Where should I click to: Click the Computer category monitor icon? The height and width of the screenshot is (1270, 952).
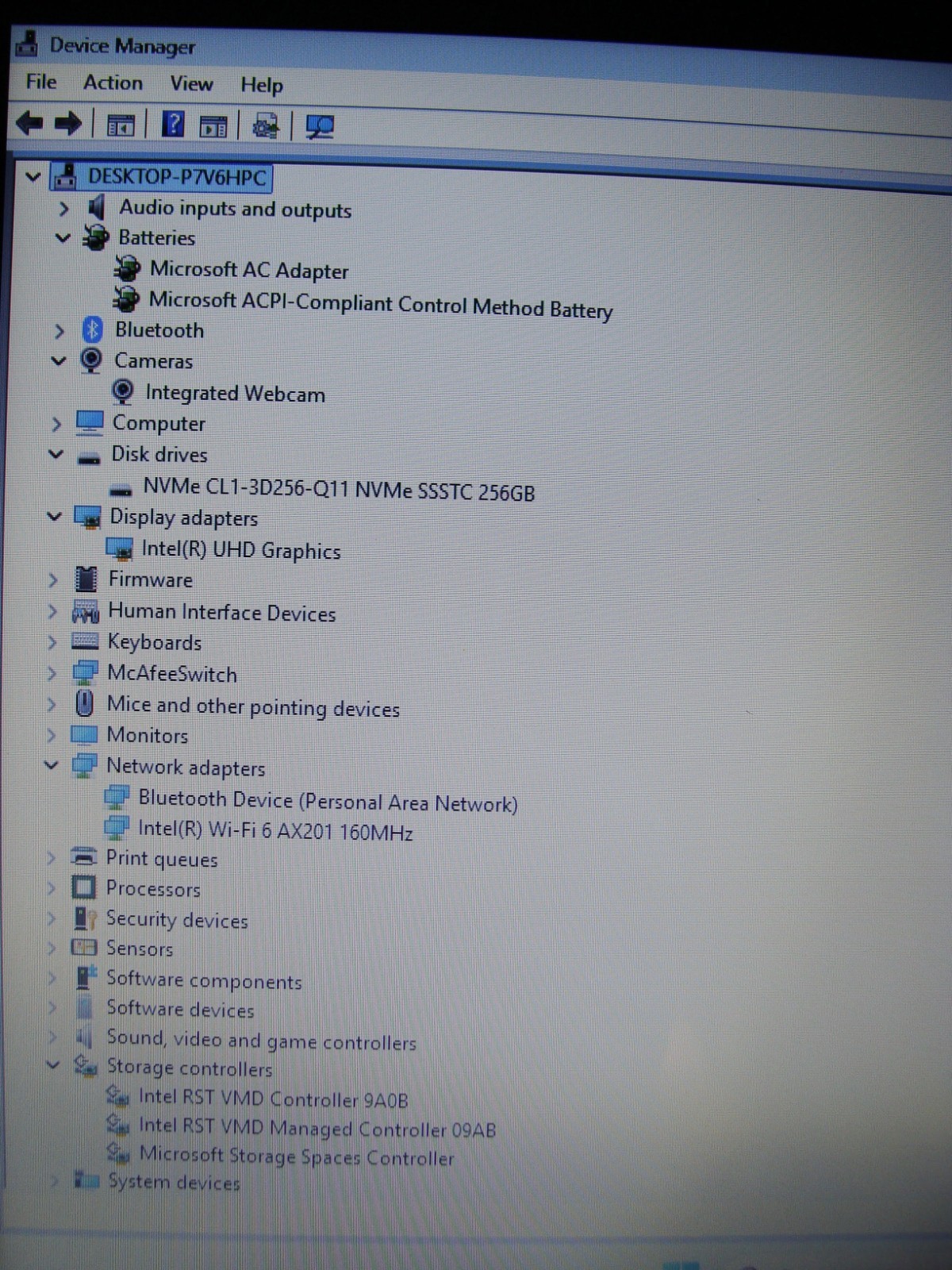[90, 422]
